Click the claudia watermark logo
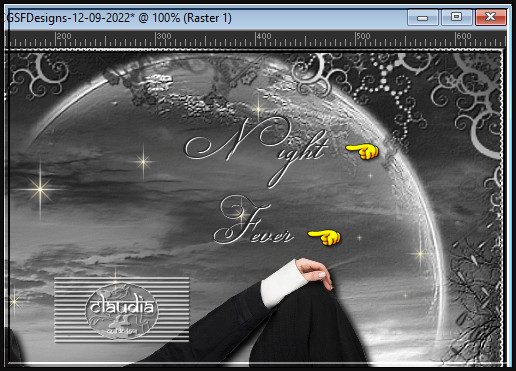Viewport: 516px width, 371px height. click(x=122, y=310)
